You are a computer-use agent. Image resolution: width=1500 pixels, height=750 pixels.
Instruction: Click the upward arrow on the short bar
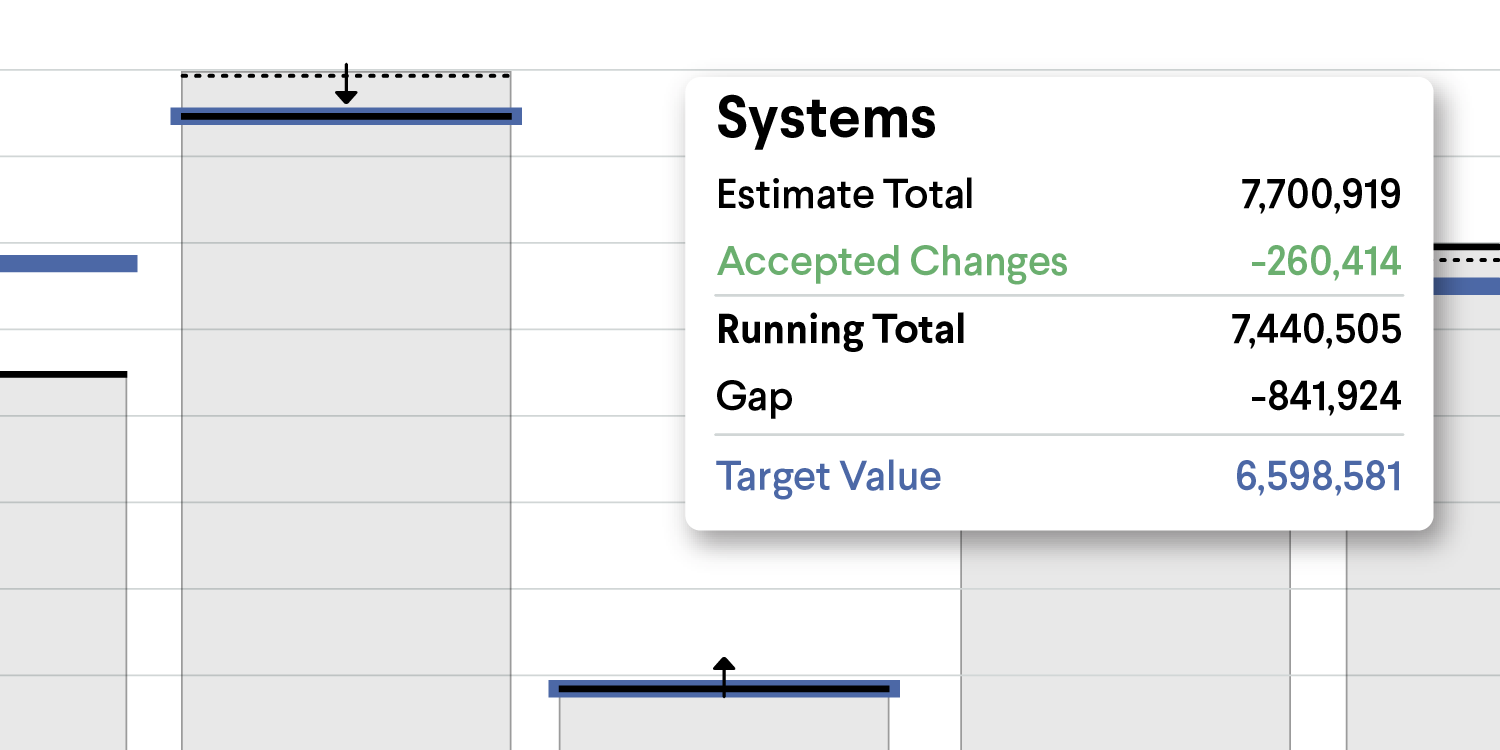pos(724,677)
